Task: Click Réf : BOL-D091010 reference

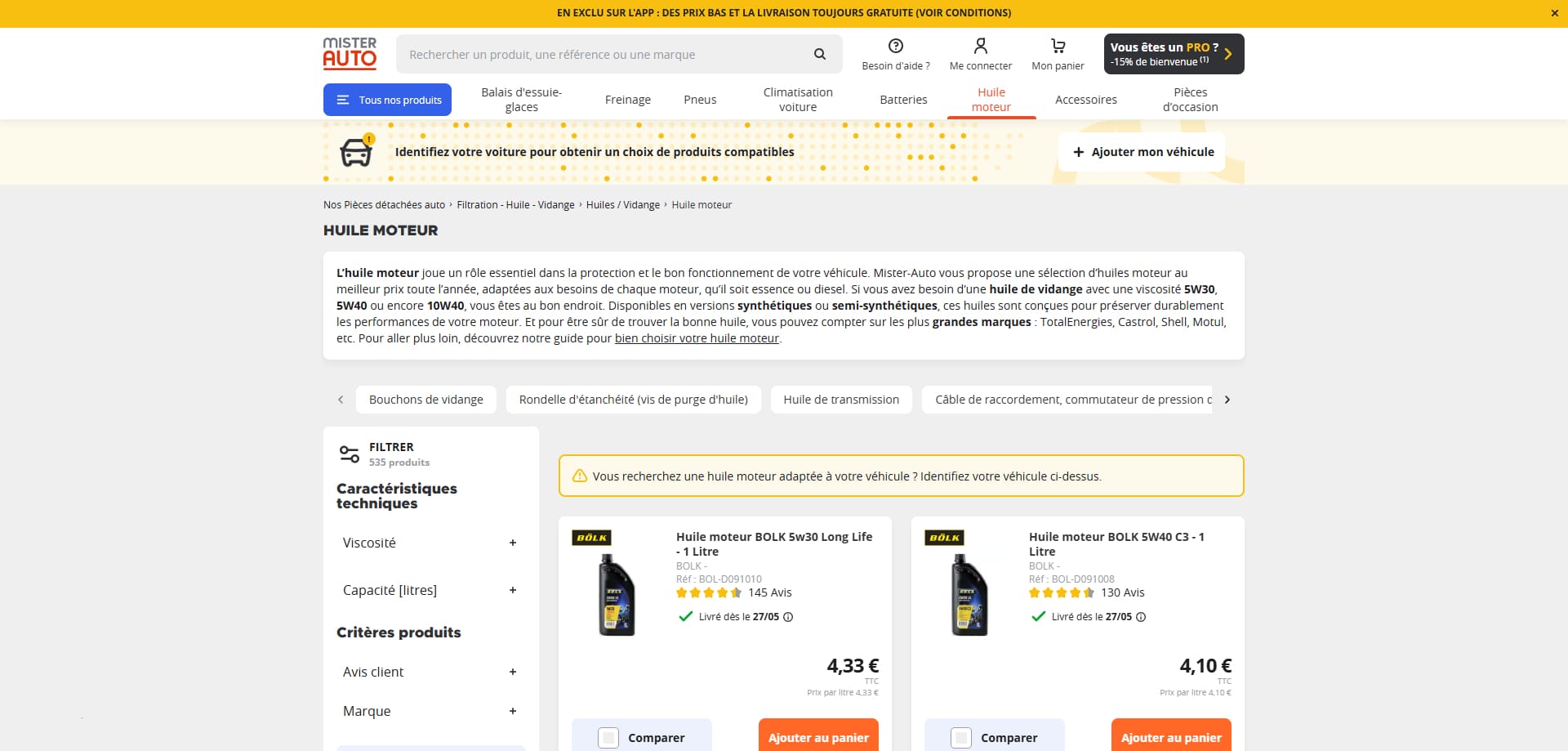Action: tap(719, 579)
